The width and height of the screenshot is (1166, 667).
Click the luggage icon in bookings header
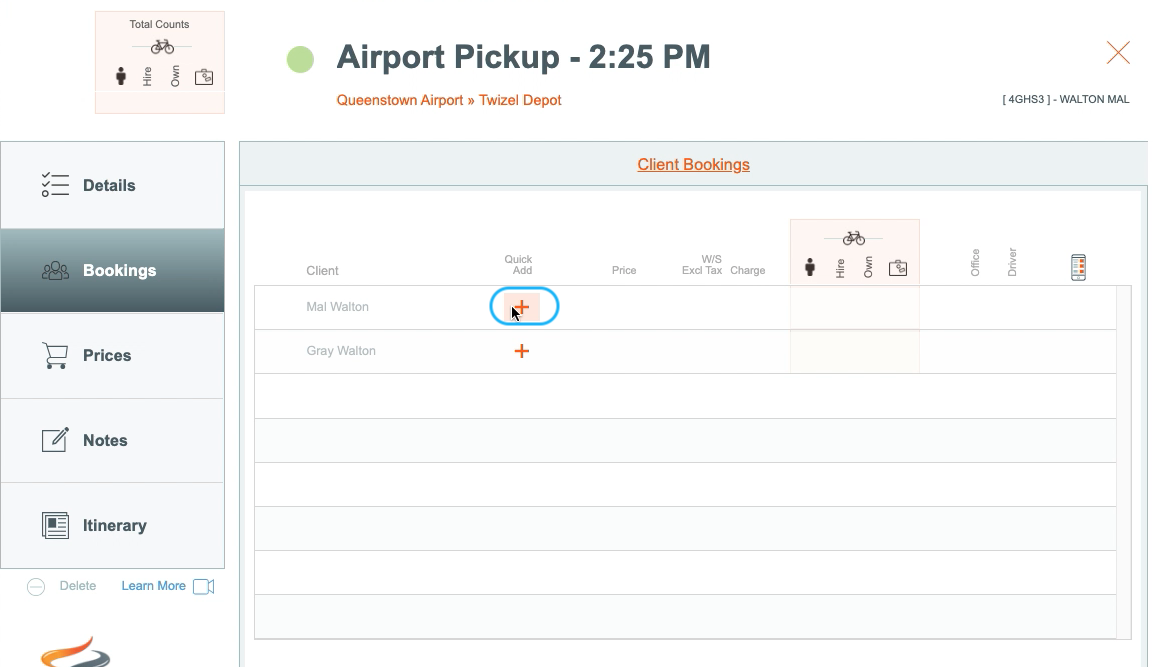click(898, 268)
